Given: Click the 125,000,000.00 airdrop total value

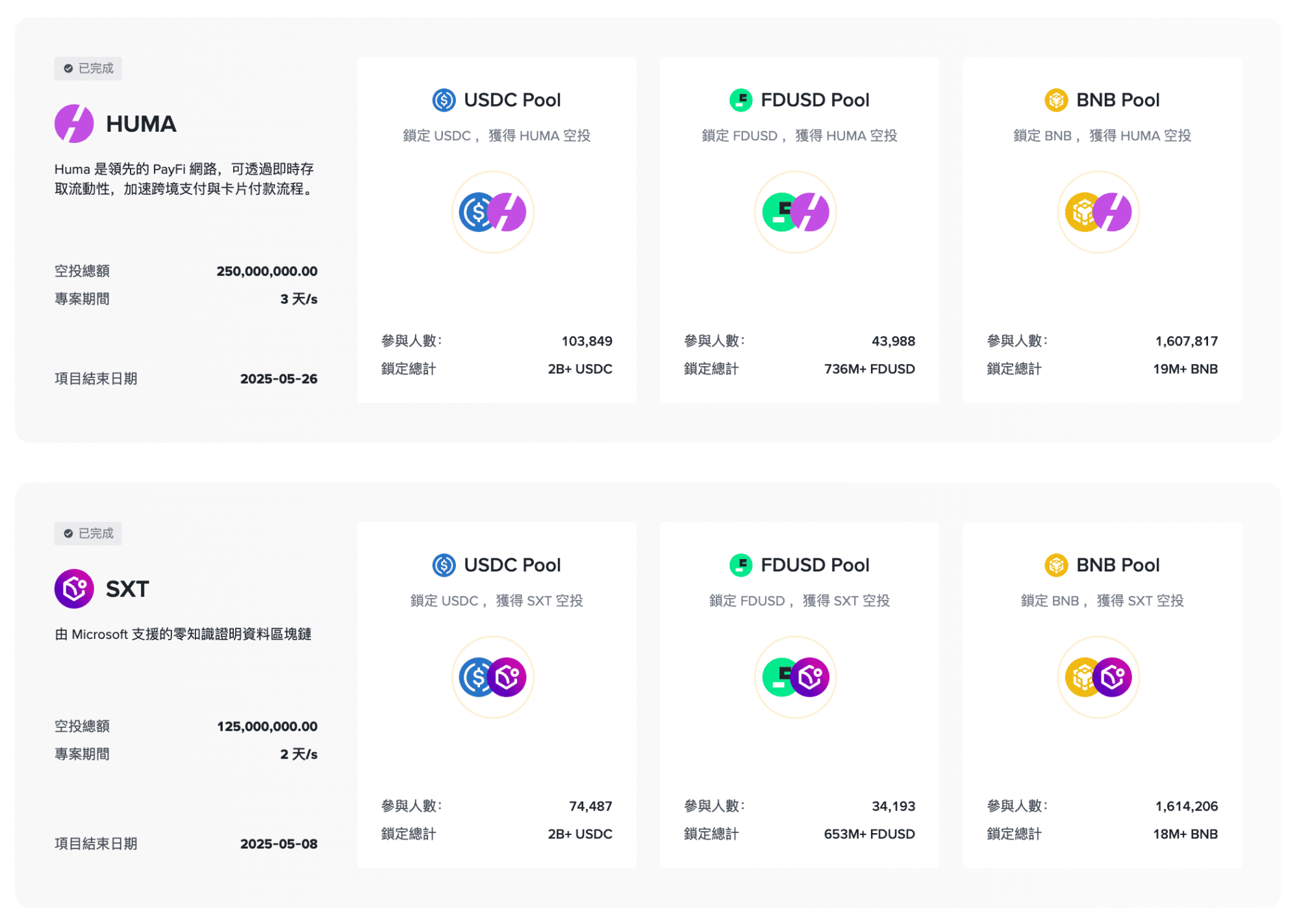Looking at the screenshot, I should pyautogui.click(x=267, y=727).
